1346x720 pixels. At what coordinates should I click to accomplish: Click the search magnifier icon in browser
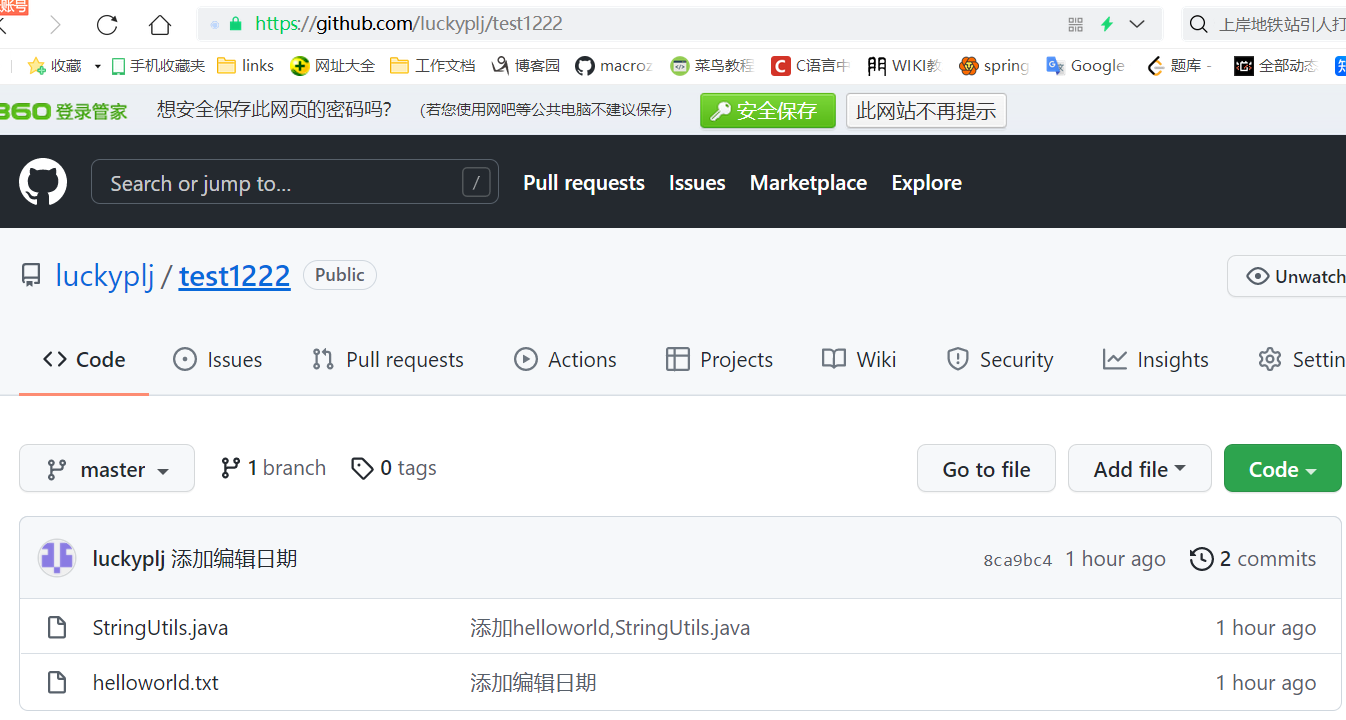[x=1198, y=24]
